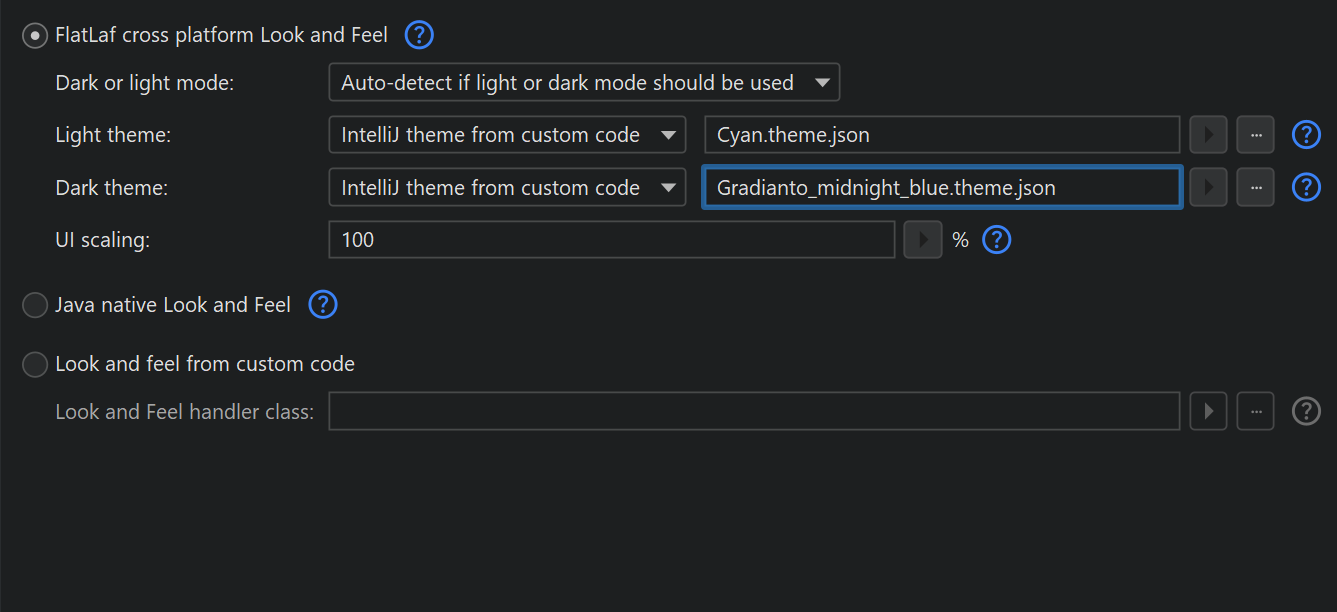Image resolution: width=1337 pixels, height=612 pixels.
Task: Click the arrow button beside Cyan.theme.json field
Action: click(x=1208, y=135)
